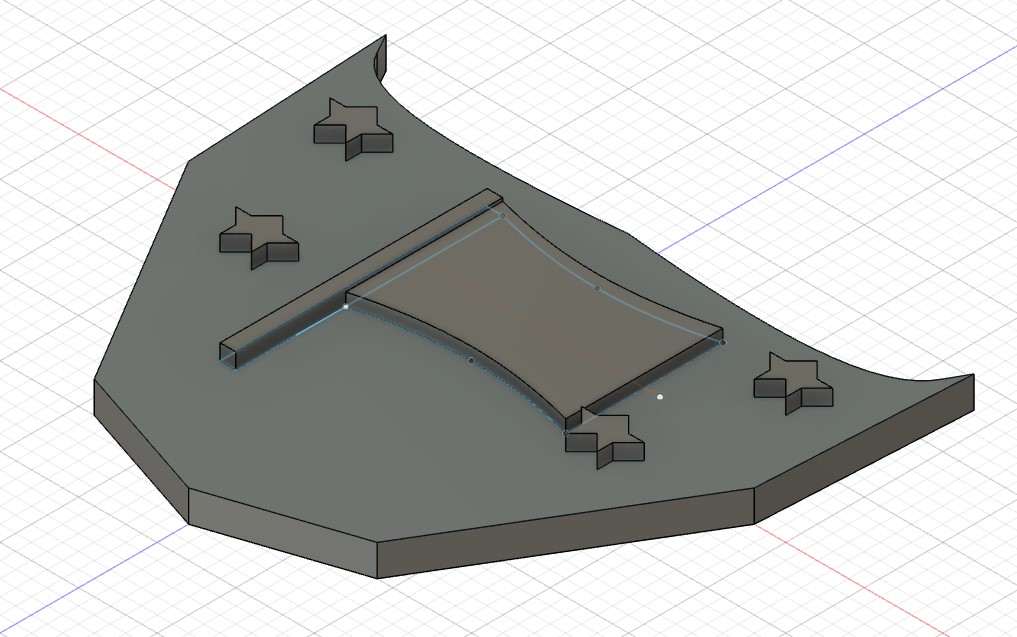Viewport: 1017px width, 637px height.
Task: Select the longest front side face of the base plate
Action: pos(565,533)
